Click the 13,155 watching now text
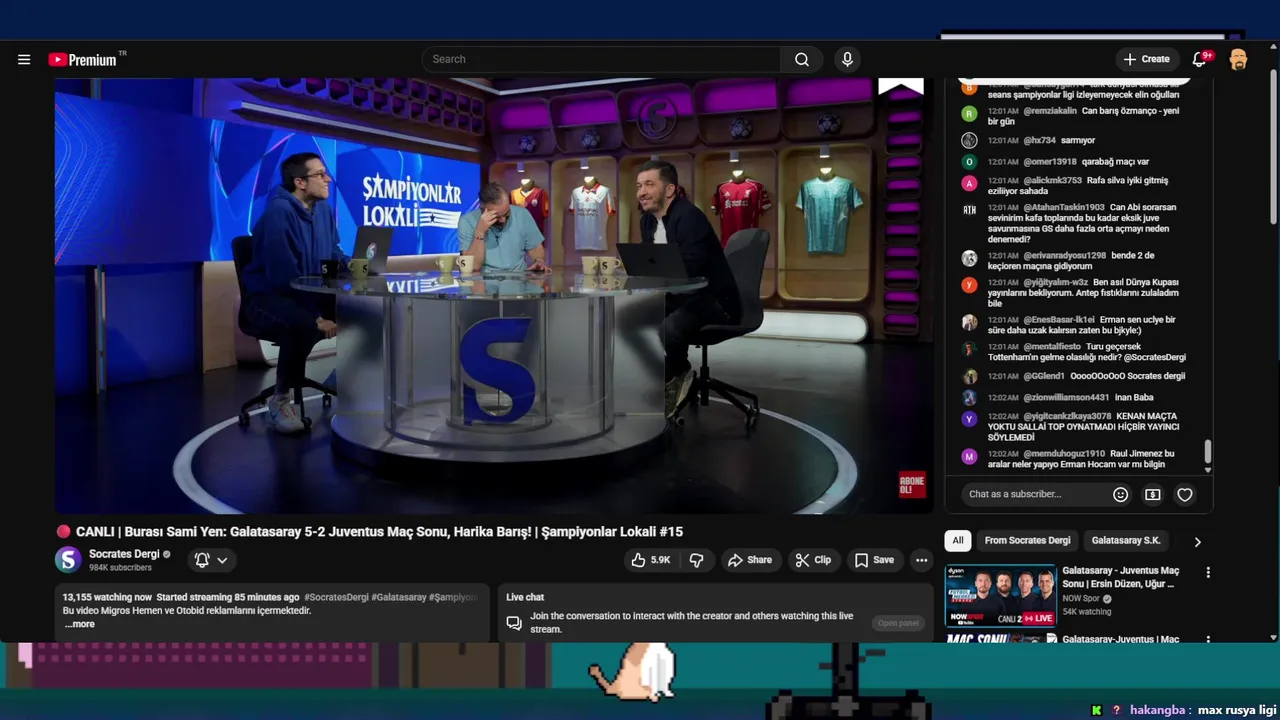 [x=107, y=597]
